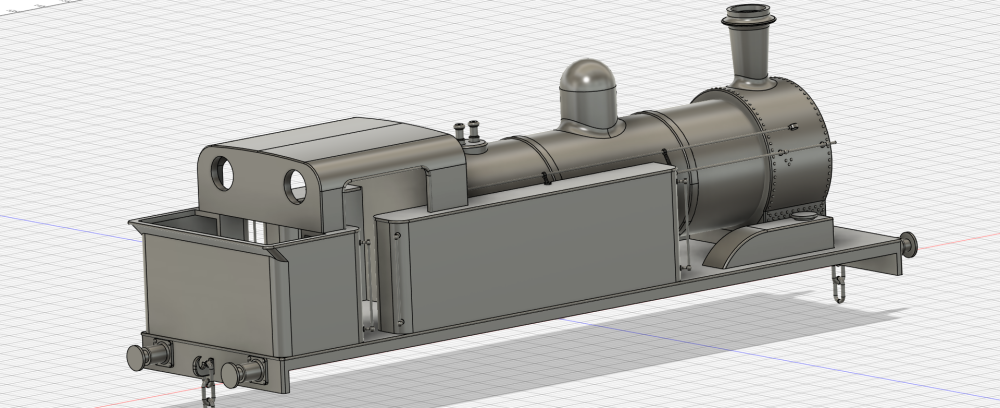Click the rear coupling hook

point(203,367)
